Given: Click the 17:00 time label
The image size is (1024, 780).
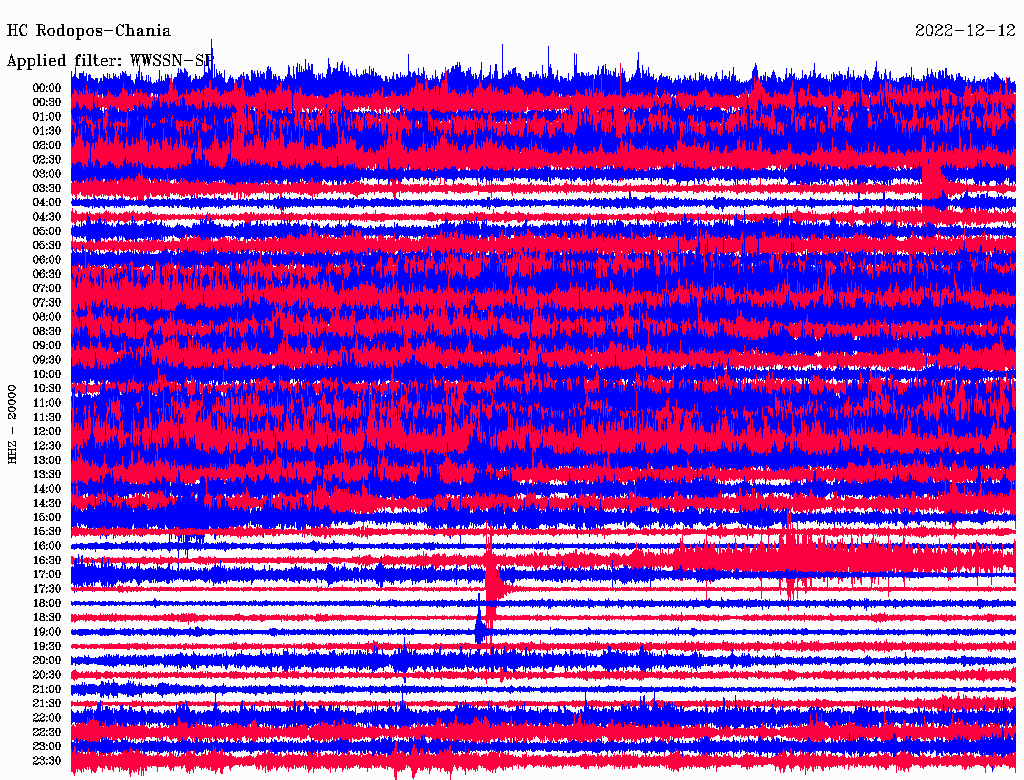Looking at the screenshot, I should pos(47,574).
